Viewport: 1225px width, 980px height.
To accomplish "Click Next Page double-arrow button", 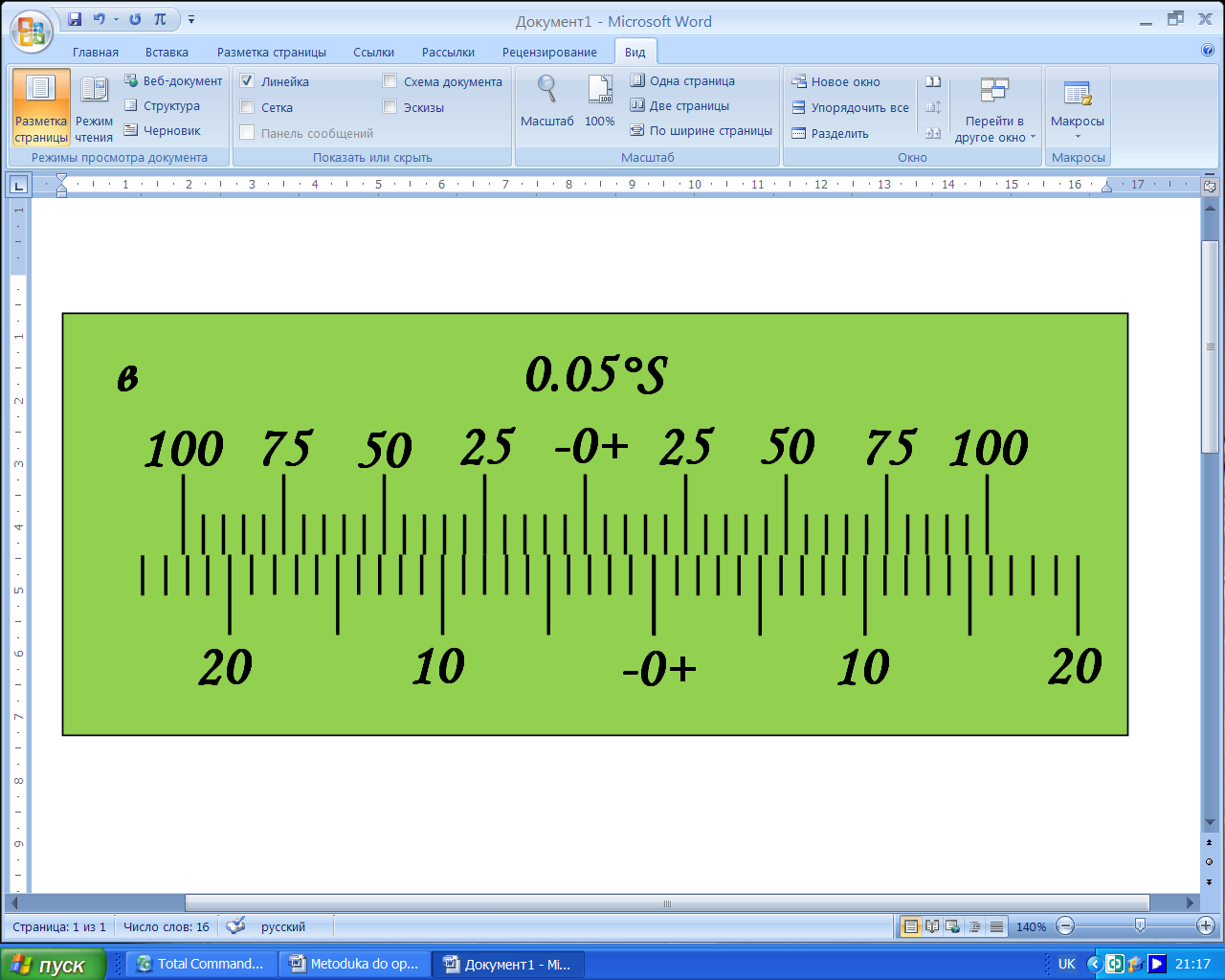I will tap(1210, 880).
